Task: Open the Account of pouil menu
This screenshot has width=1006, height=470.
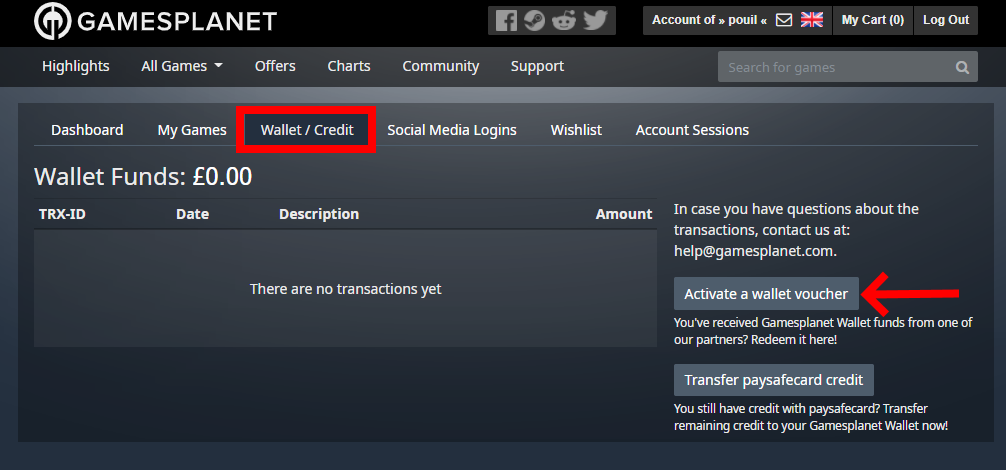Action: [710, 20]
